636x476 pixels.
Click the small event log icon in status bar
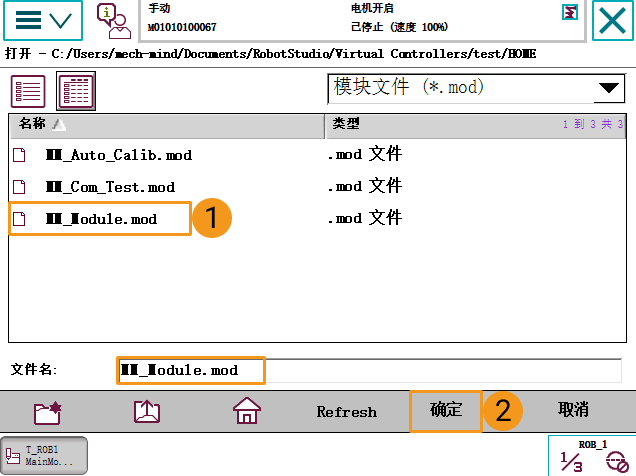[570, 12]
